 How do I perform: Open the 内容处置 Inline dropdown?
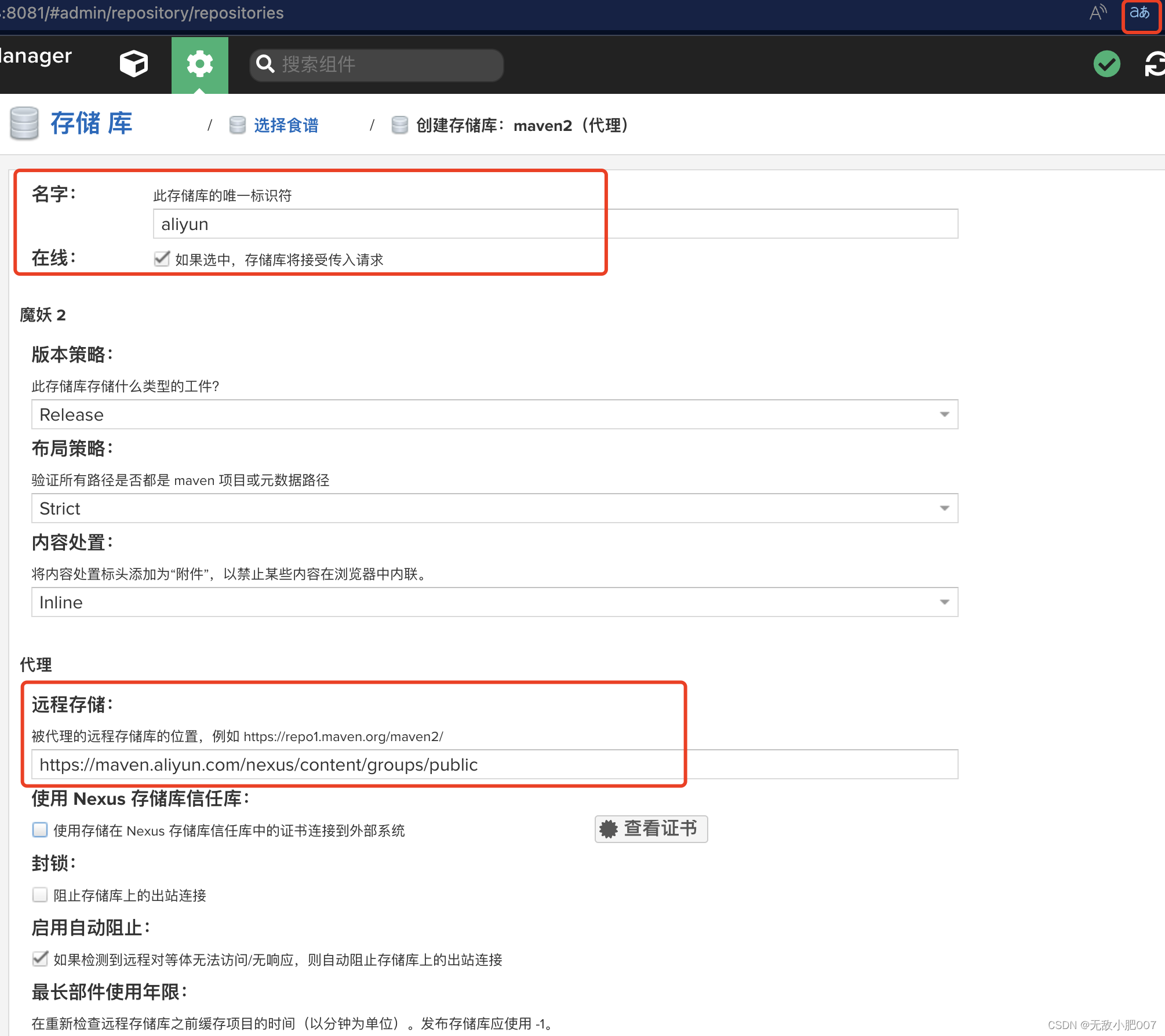(x=494, y=602)
